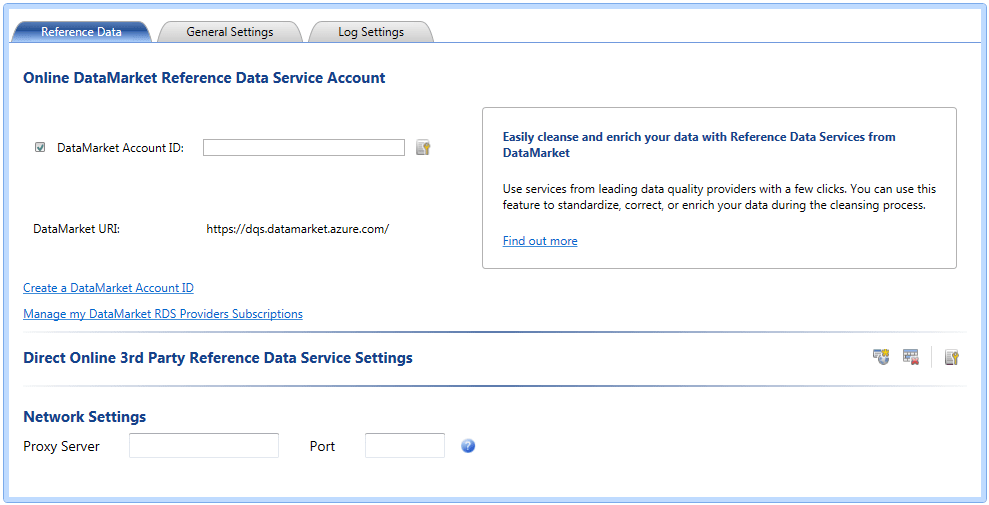Image resolution: width=989 pixels, height=505 pixels.
Task: Select the https://dqs.datamarket.azure.com/ URI text
Action: [298, 229]
